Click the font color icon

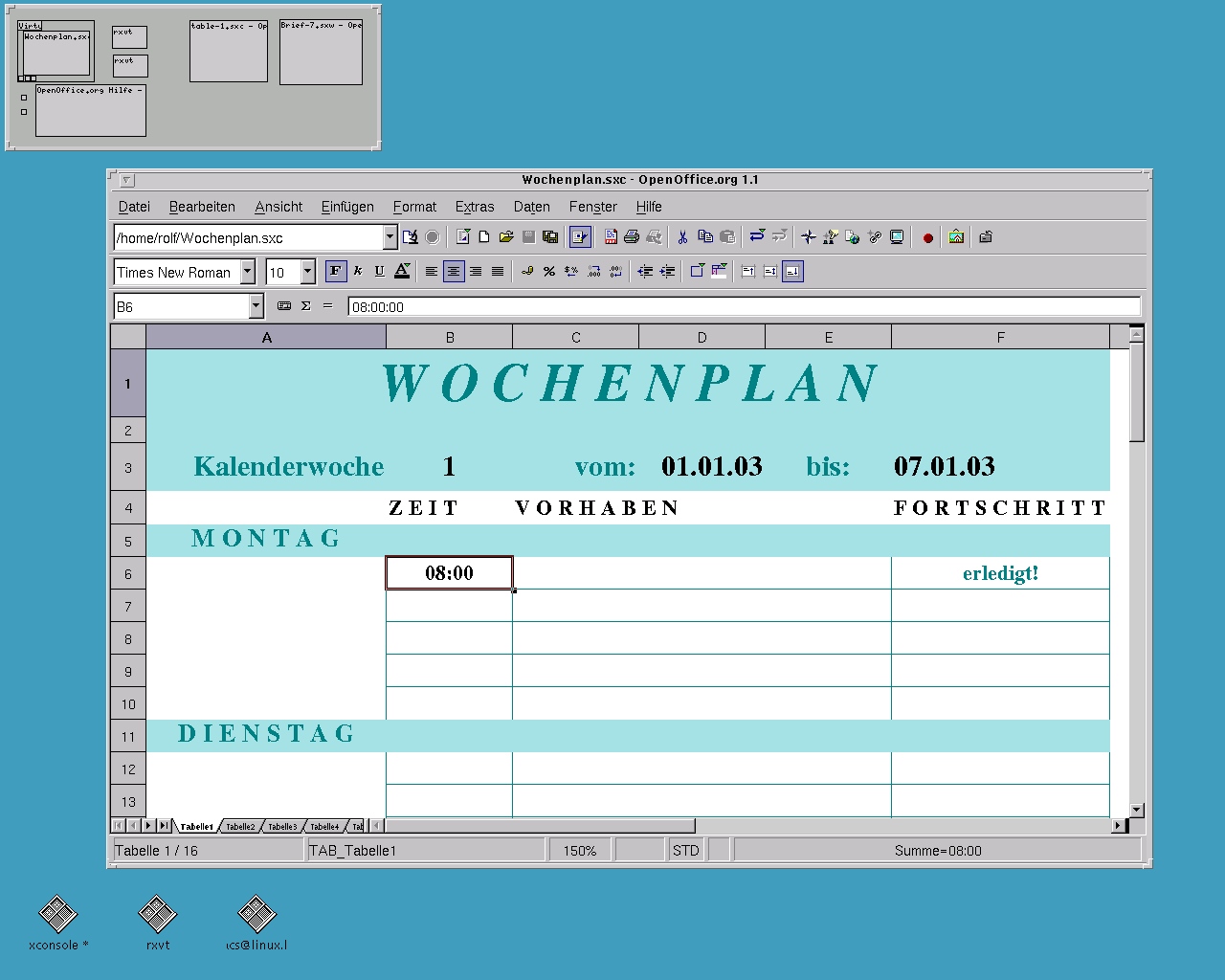point(402,272)
